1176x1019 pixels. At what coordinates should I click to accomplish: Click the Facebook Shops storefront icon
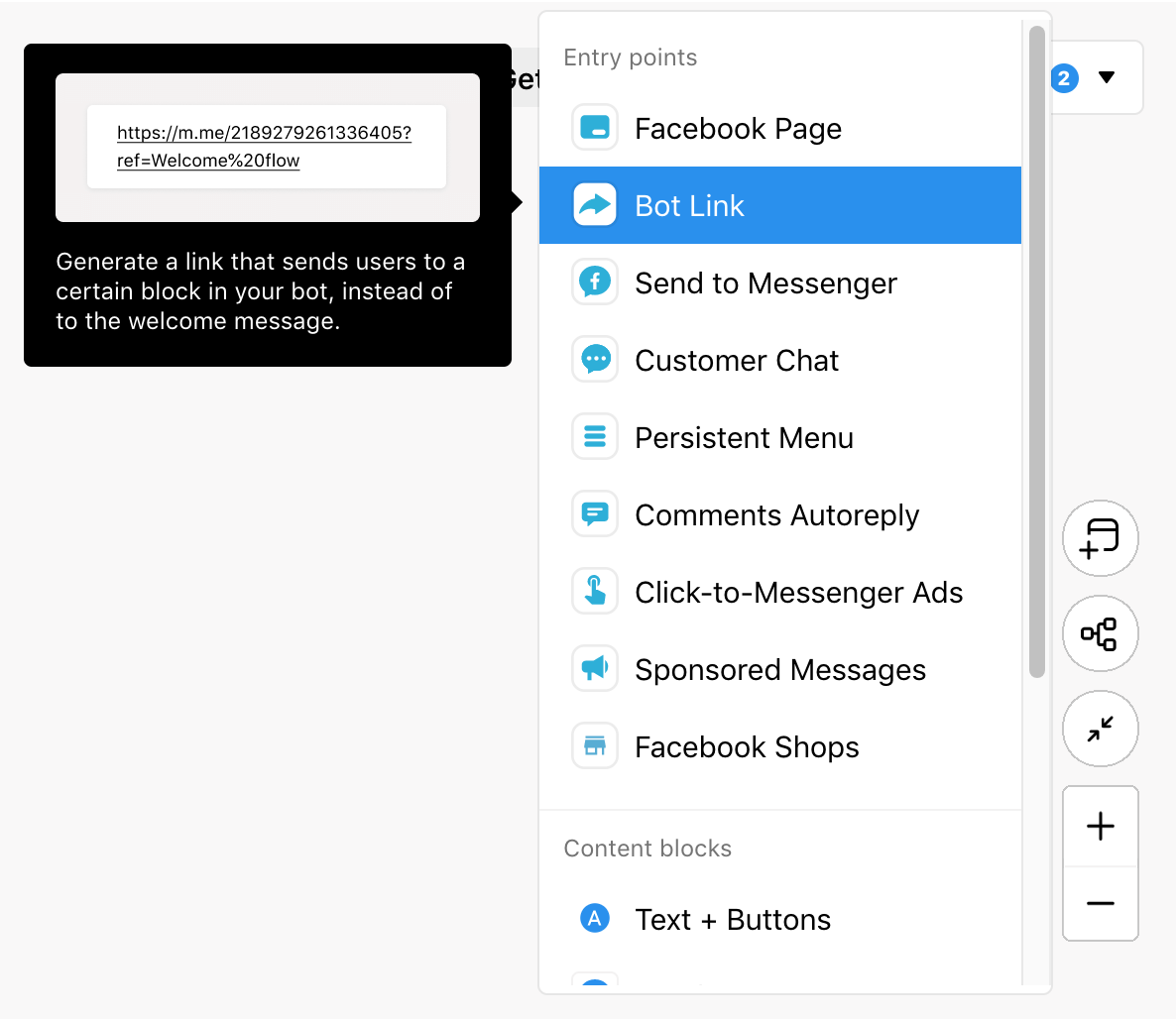pos(595,745)
